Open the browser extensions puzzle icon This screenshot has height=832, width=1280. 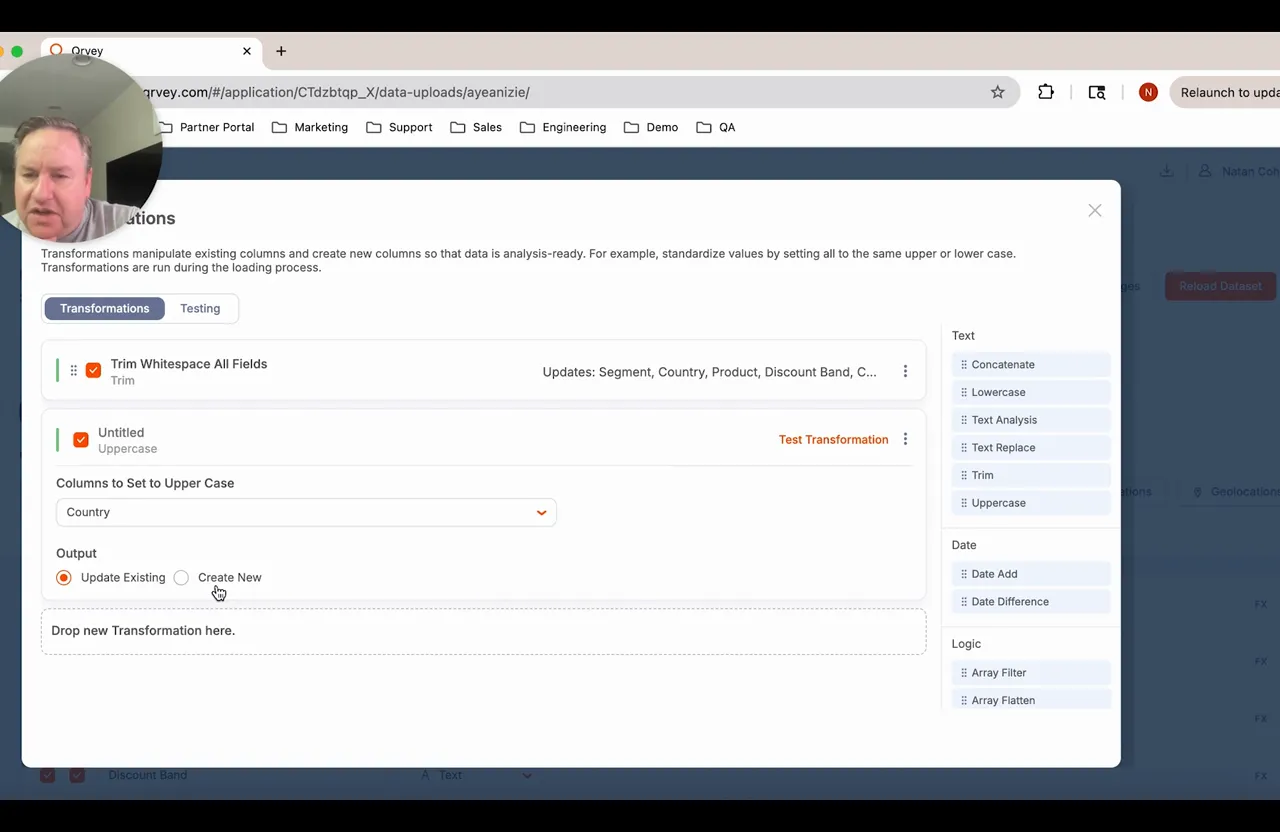[x=1046, y=92]
